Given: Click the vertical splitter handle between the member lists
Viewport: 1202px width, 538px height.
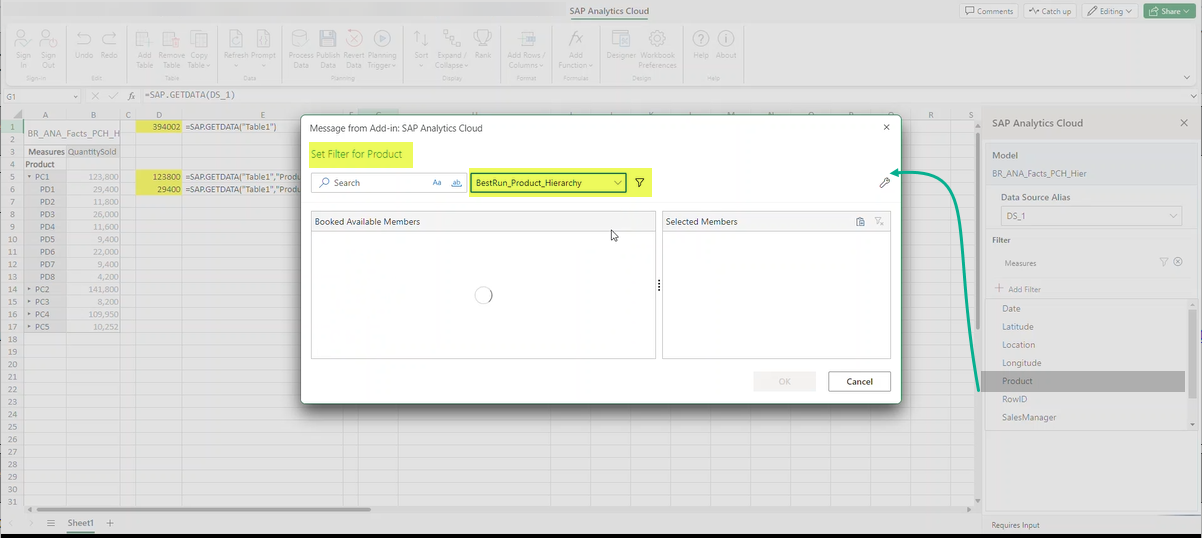Looking at the screenshot, I should click(x=659, y=285).
